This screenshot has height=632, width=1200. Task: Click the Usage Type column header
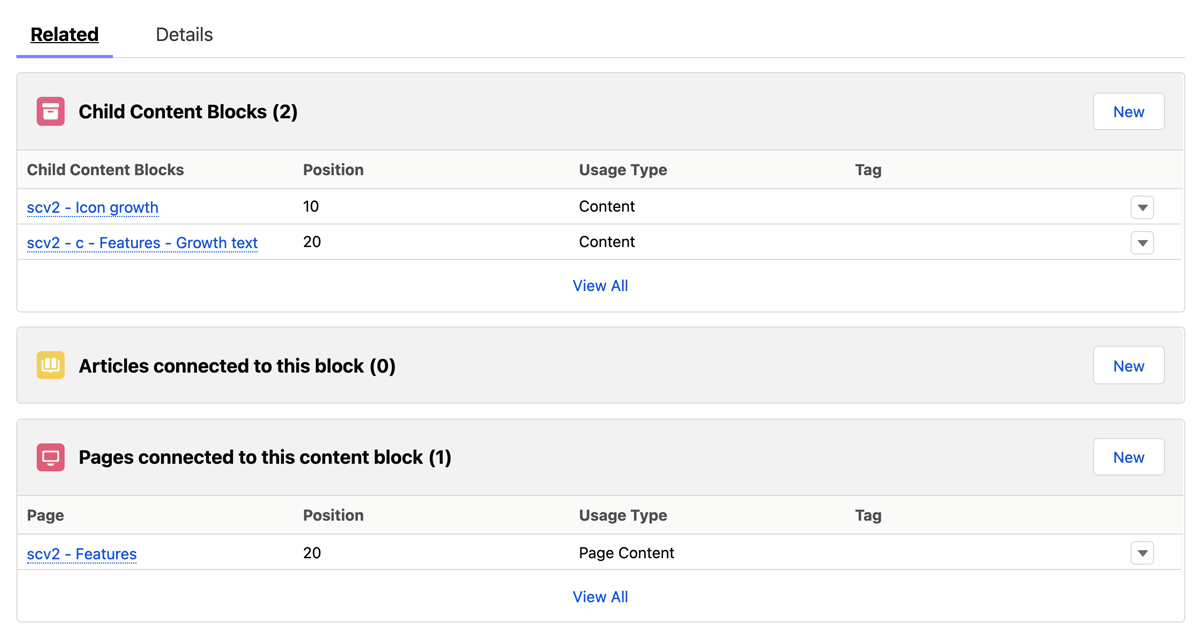point(622,169)
